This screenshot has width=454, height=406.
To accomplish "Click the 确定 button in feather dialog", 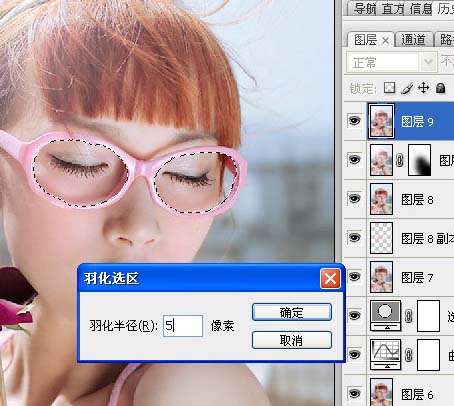I will (x=292, y=312).
